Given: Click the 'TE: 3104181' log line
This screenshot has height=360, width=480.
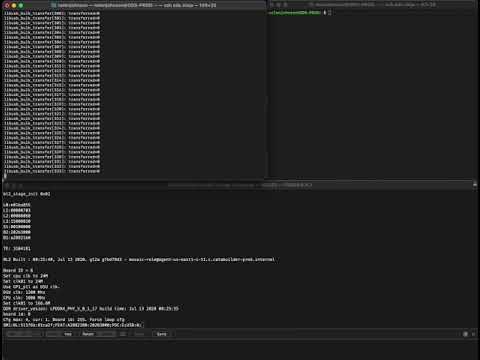Looking at the screenshot, I should click(x=17, y=248).
